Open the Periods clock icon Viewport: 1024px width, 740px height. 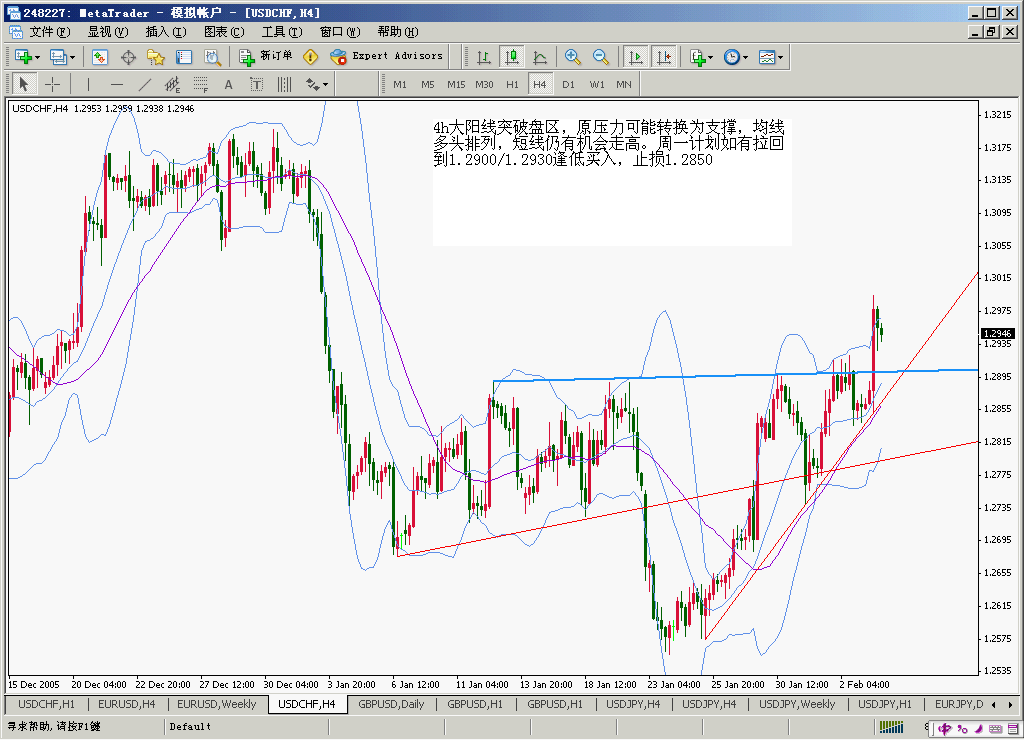[x=732, y=57]
